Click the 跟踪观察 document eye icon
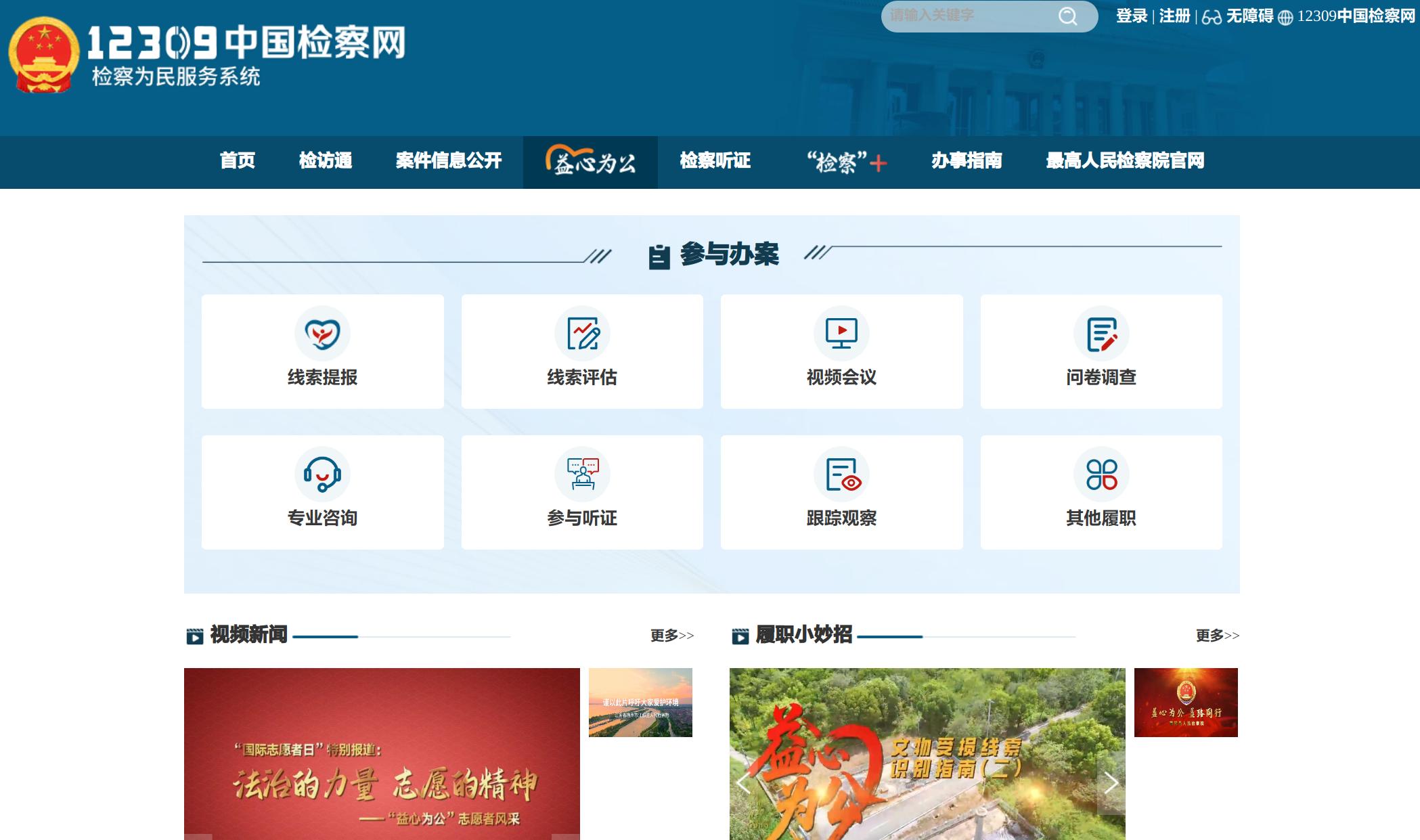The width and height of the screenshot is (1420, 840). click(x=842, y=474)
